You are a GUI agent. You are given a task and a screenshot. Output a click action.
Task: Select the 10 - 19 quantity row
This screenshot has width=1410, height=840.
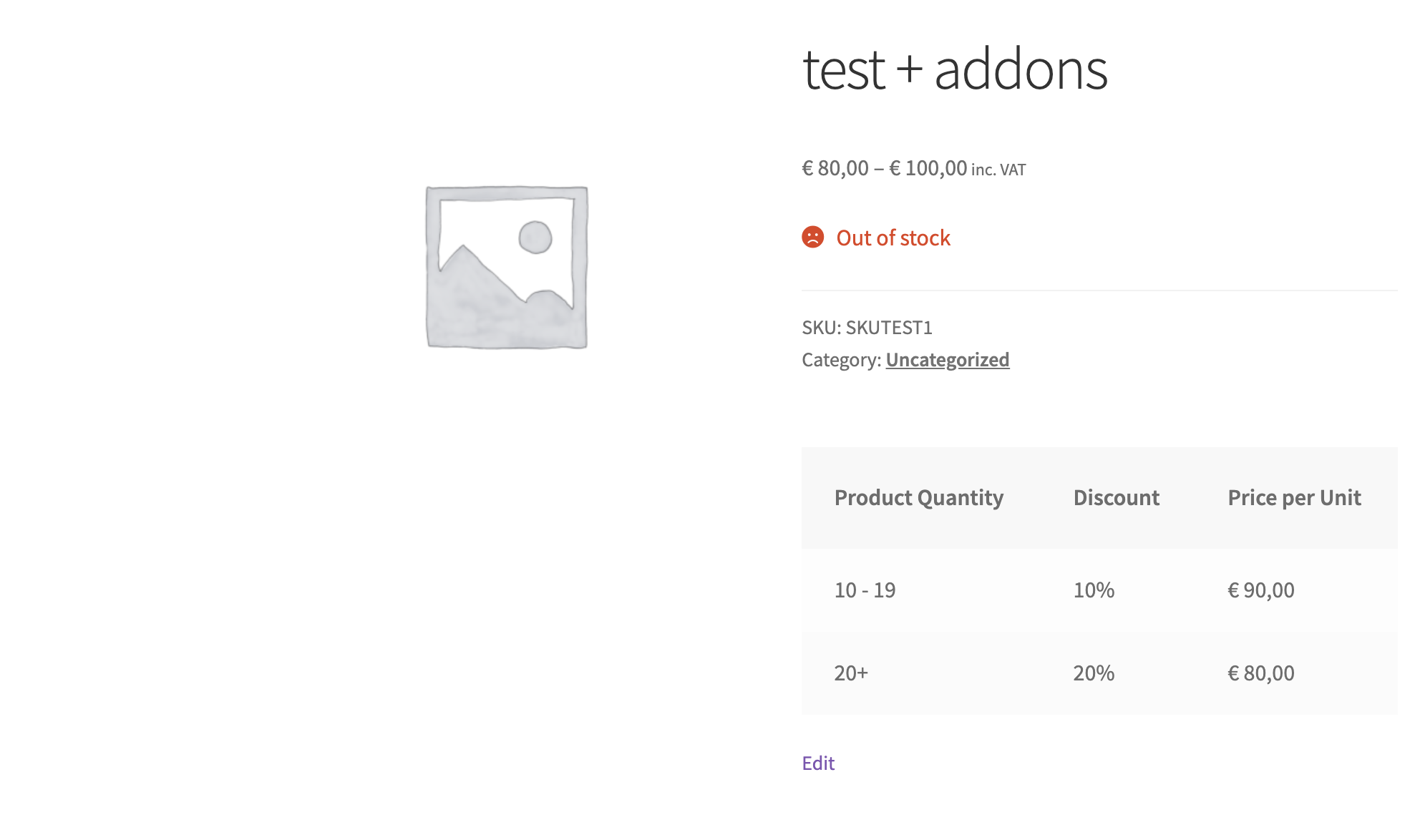[x=1099, y=590]
